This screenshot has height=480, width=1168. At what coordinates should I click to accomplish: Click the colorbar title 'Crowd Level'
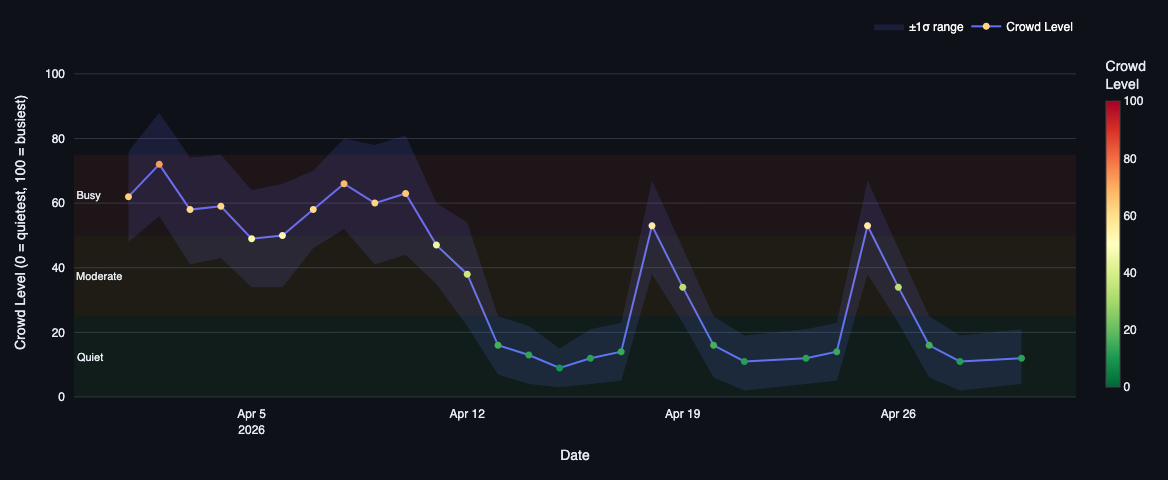1126,75
